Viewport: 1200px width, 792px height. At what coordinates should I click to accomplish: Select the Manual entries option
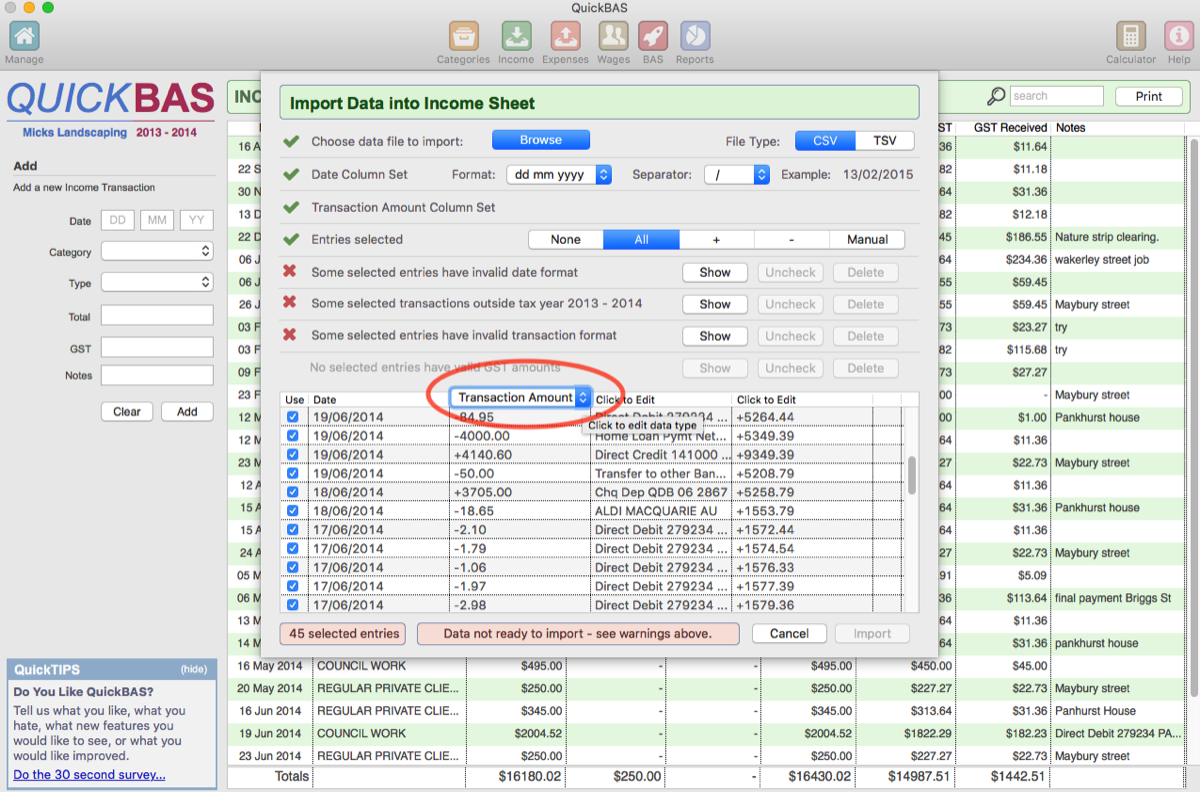[867, 240]
